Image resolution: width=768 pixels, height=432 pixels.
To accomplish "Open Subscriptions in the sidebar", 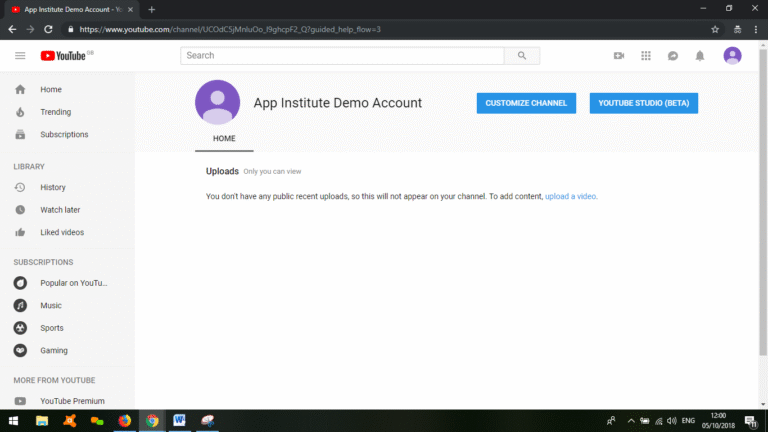I will tap(64, 134).
